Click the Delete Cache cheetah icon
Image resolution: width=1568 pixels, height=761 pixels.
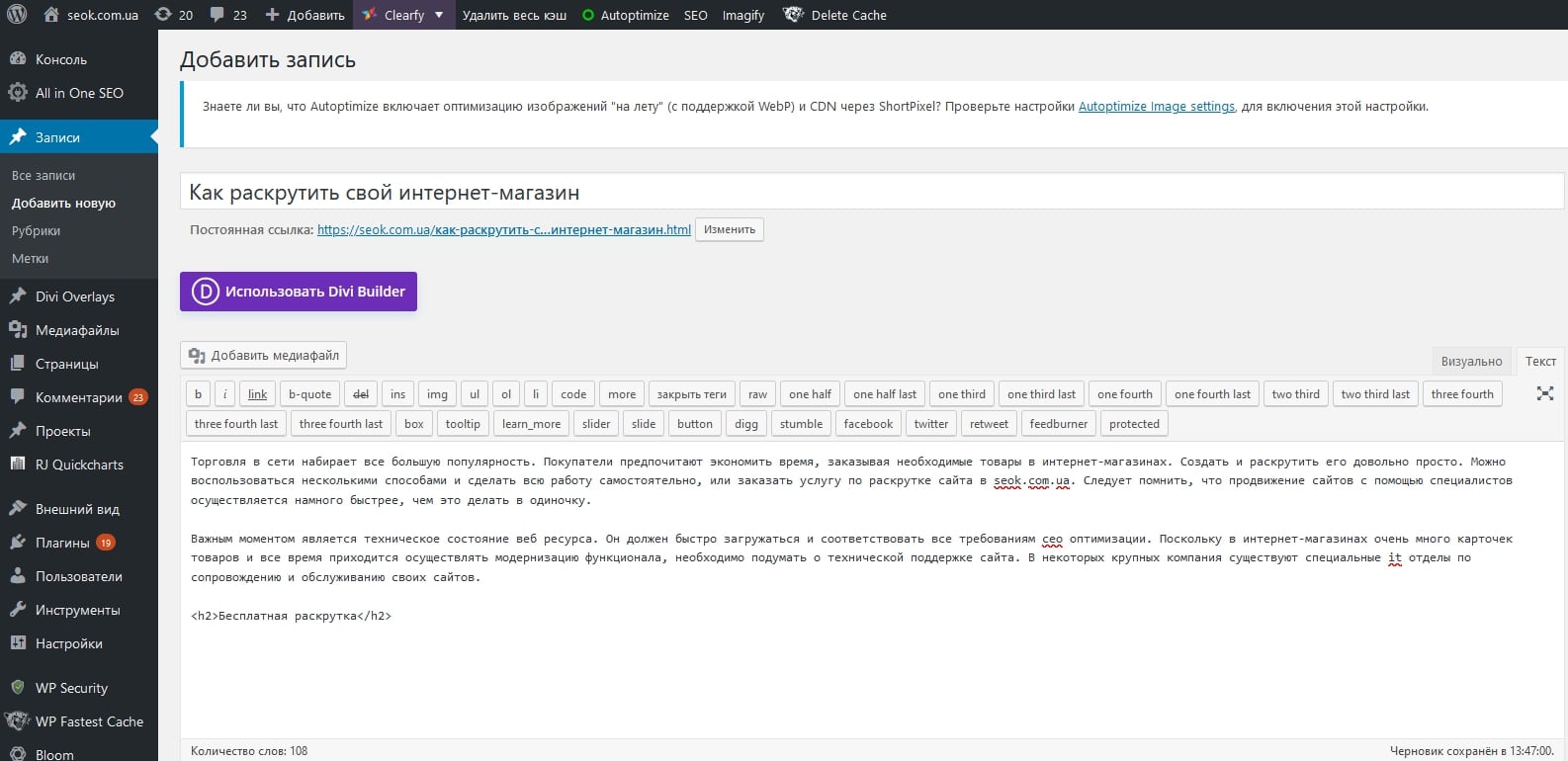[x=793, y=15]
